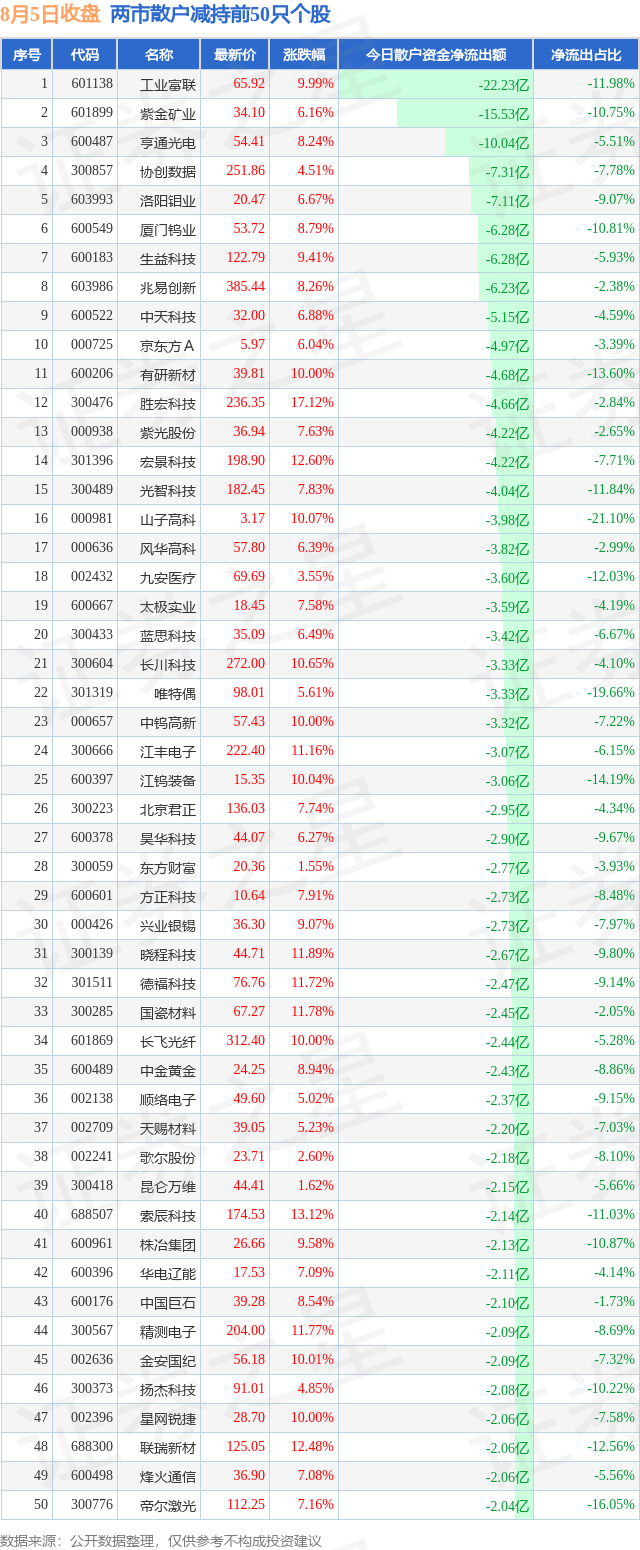Open the 亨通光电 row name
The height and width of the screenshot is (1550, 640).
(x=168, y=142)
